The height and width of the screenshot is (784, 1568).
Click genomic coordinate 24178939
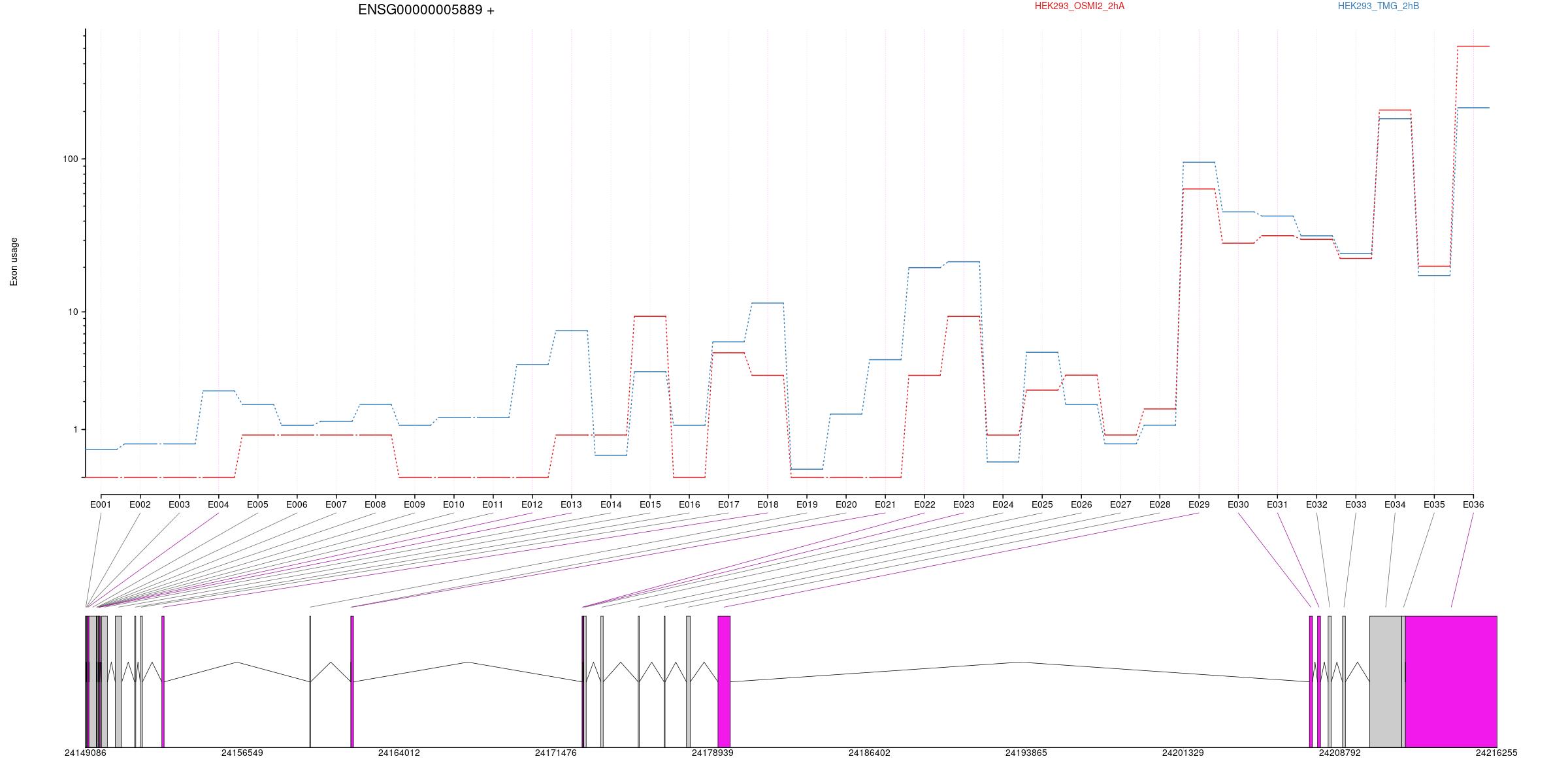(x=713, y=753)
